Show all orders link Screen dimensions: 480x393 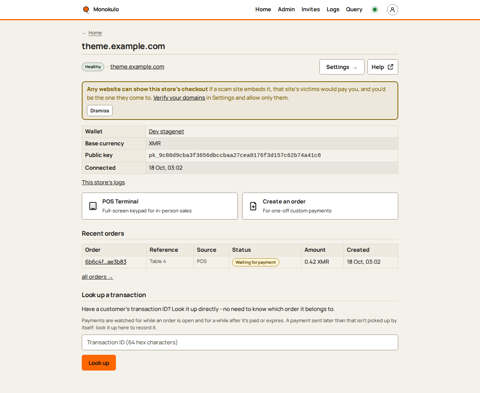(x=97, y=277)
